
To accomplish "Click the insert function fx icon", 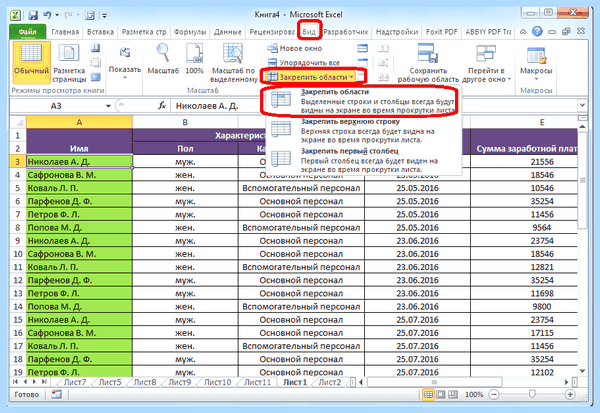I will click(x=162, y=106).
